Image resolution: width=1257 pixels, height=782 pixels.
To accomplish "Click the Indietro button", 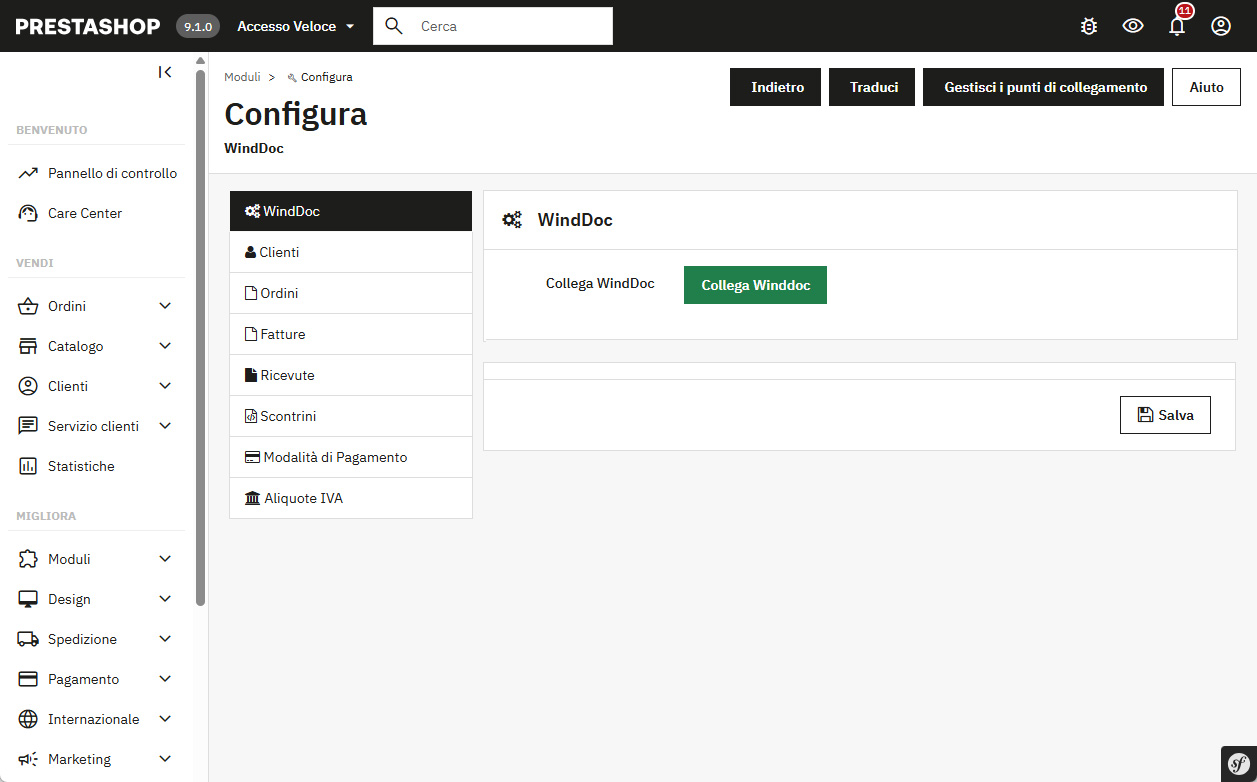I will coord(777,87).
